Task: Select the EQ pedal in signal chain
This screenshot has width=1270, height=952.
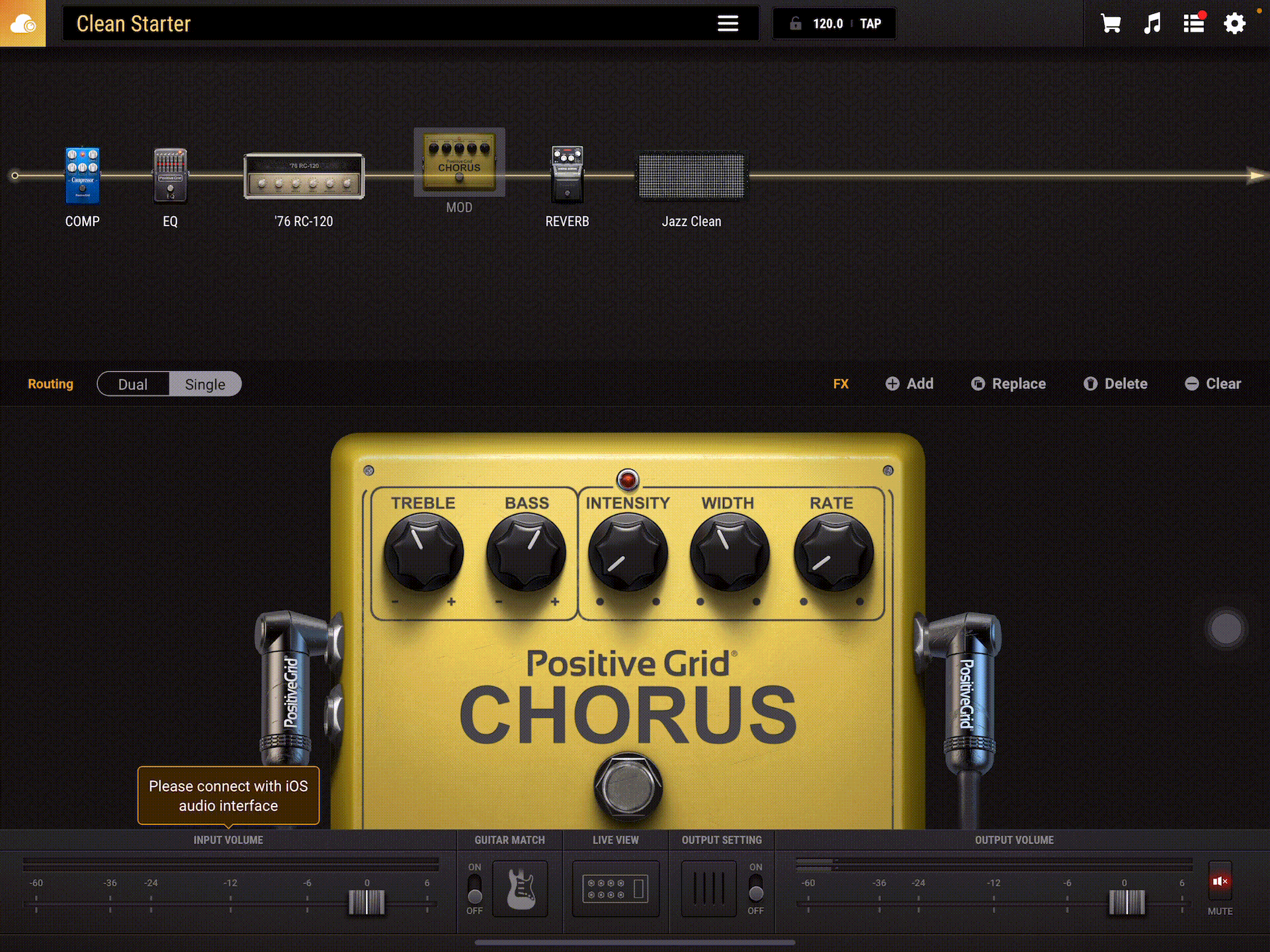Action: click(171, 175)
